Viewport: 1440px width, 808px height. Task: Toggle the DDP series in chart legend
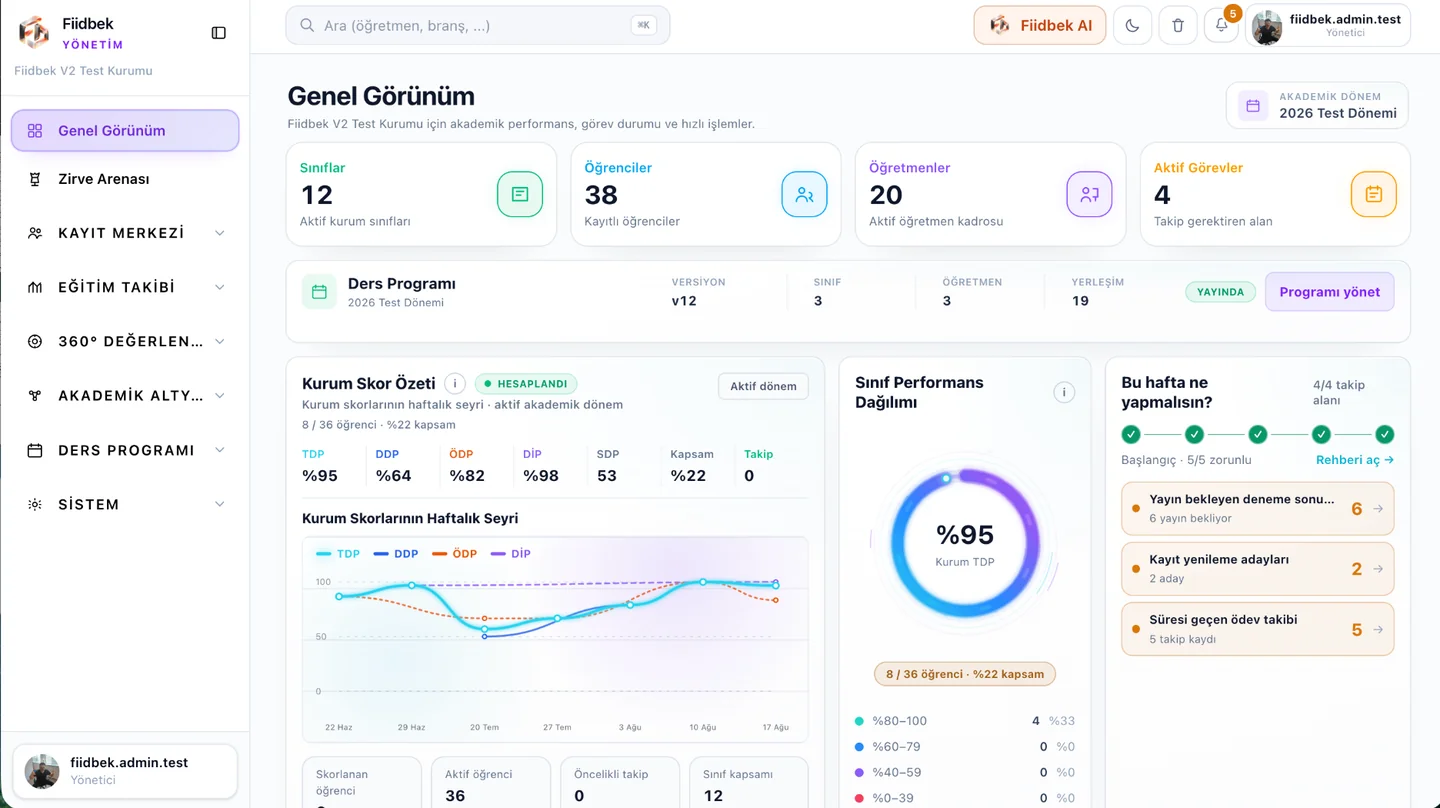396,554
